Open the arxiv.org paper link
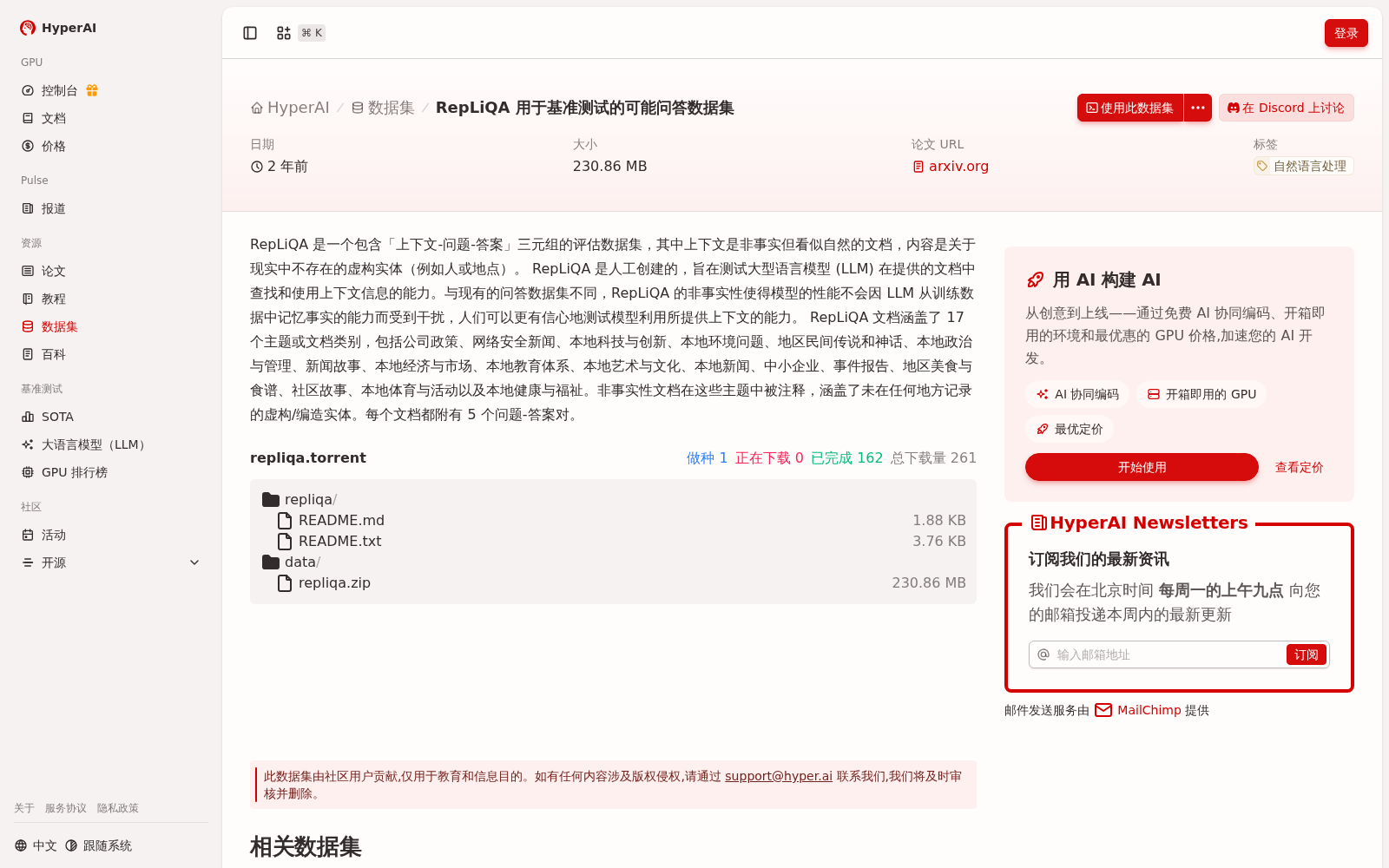Screen dimensions: 1389x868 click(951, 166)
